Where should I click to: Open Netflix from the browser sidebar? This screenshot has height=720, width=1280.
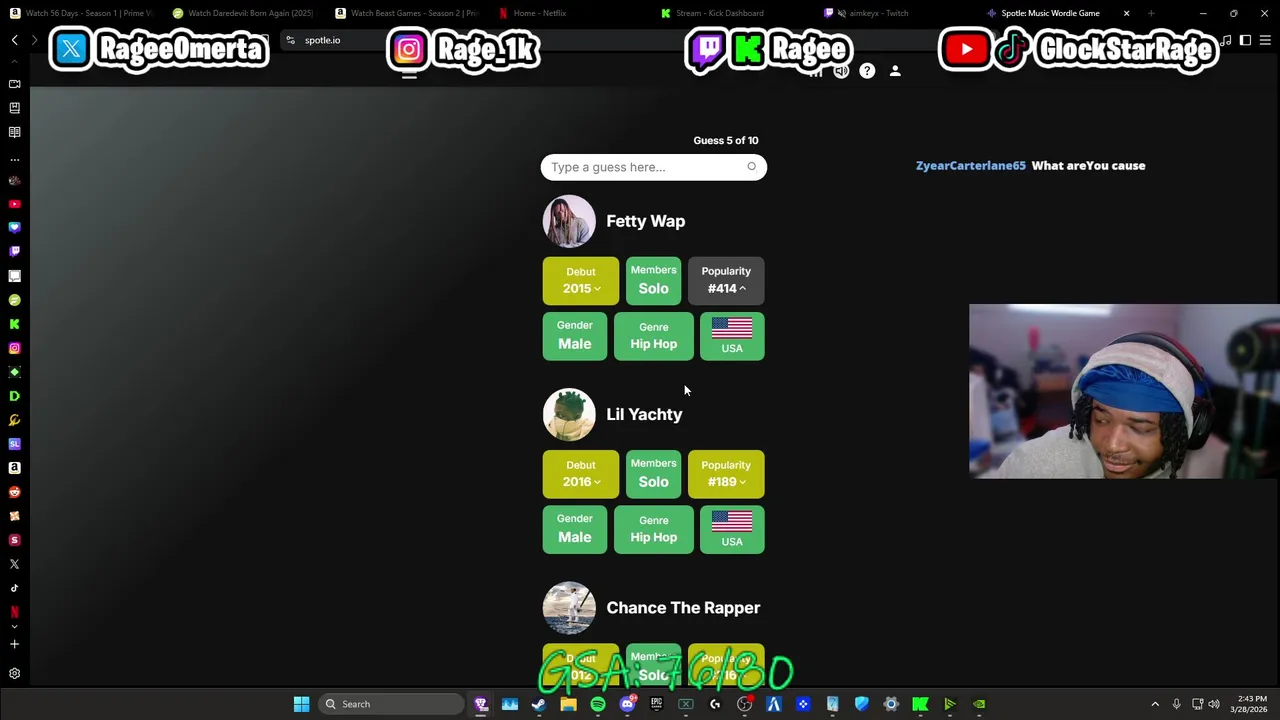coord(14,612)
